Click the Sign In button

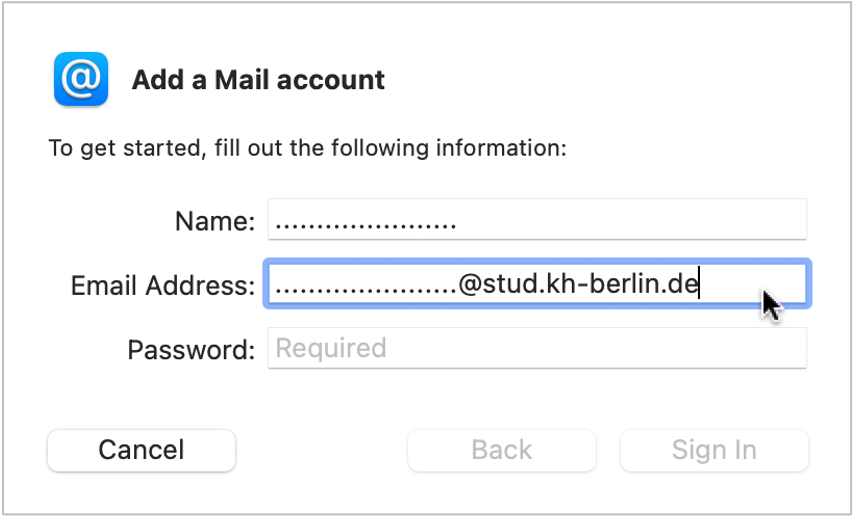[x=714, y=450]
